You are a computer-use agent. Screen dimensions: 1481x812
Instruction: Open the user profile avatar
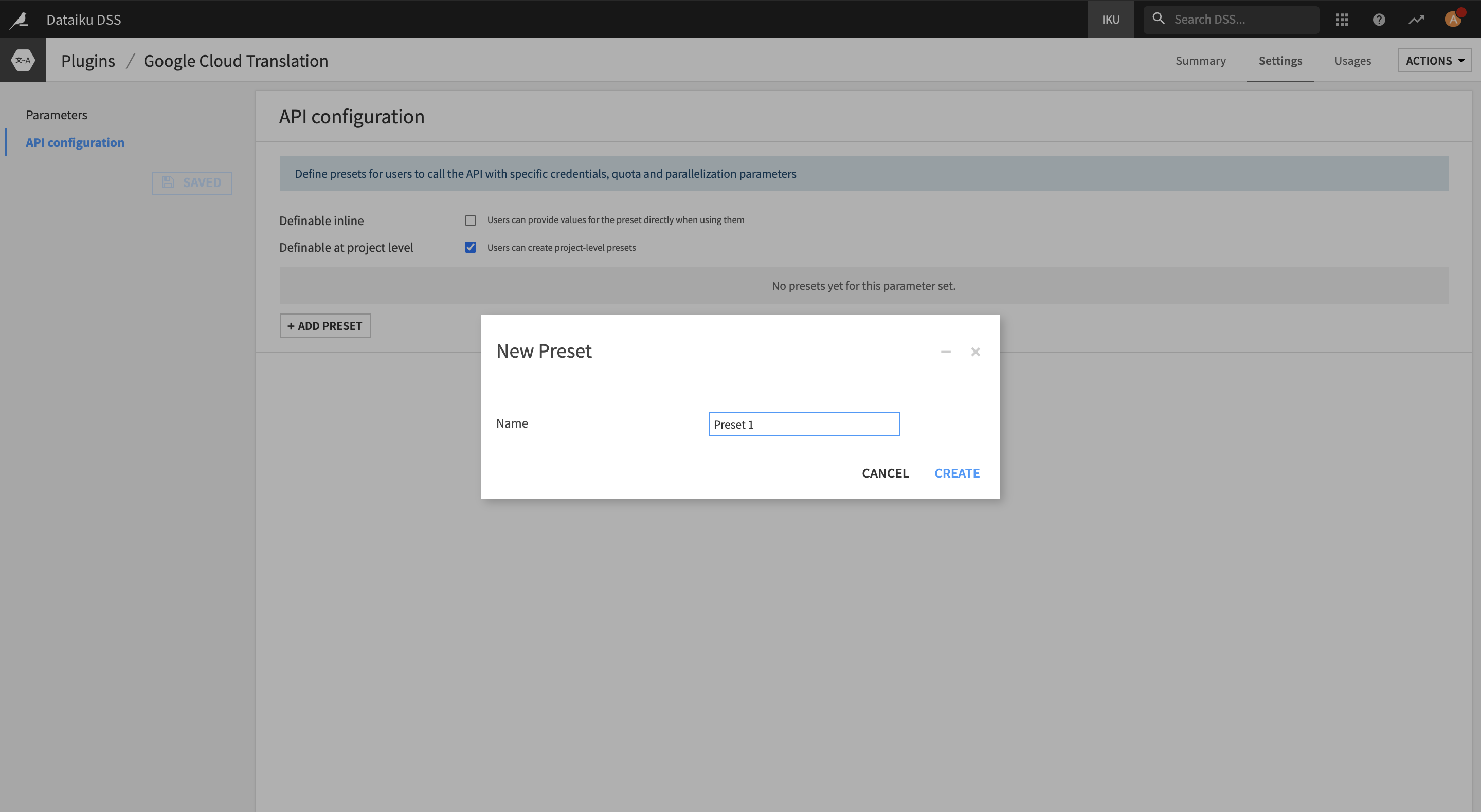tap(1453, 20)
